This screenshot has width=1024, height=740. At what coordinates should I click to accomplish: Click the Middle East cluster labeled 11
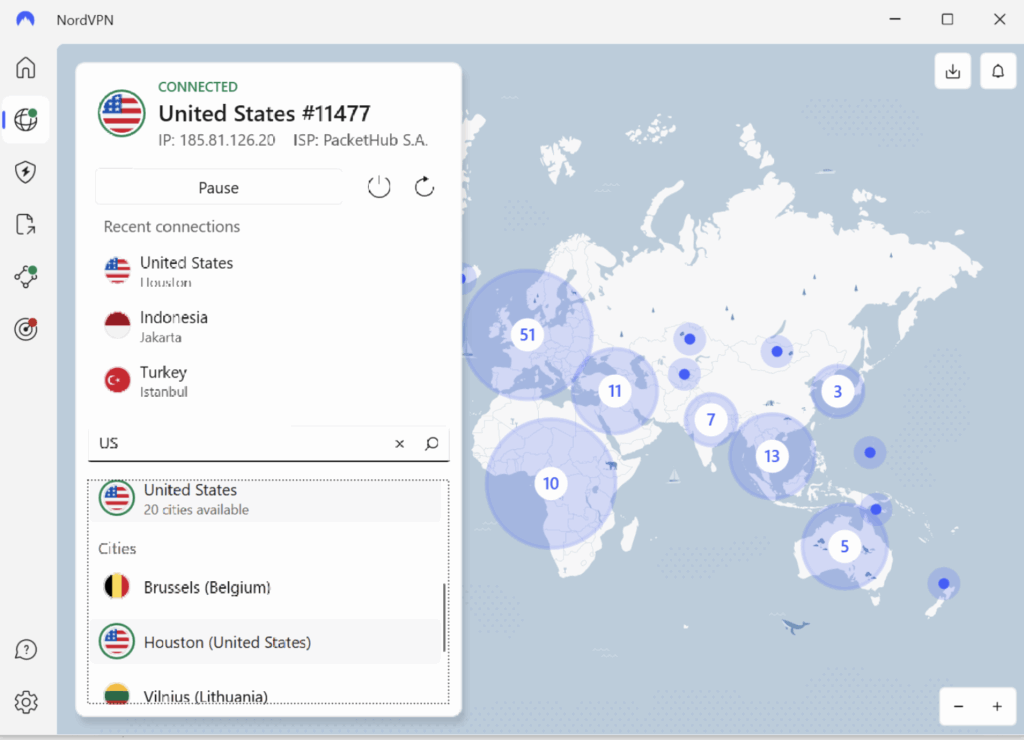point(615,391)
